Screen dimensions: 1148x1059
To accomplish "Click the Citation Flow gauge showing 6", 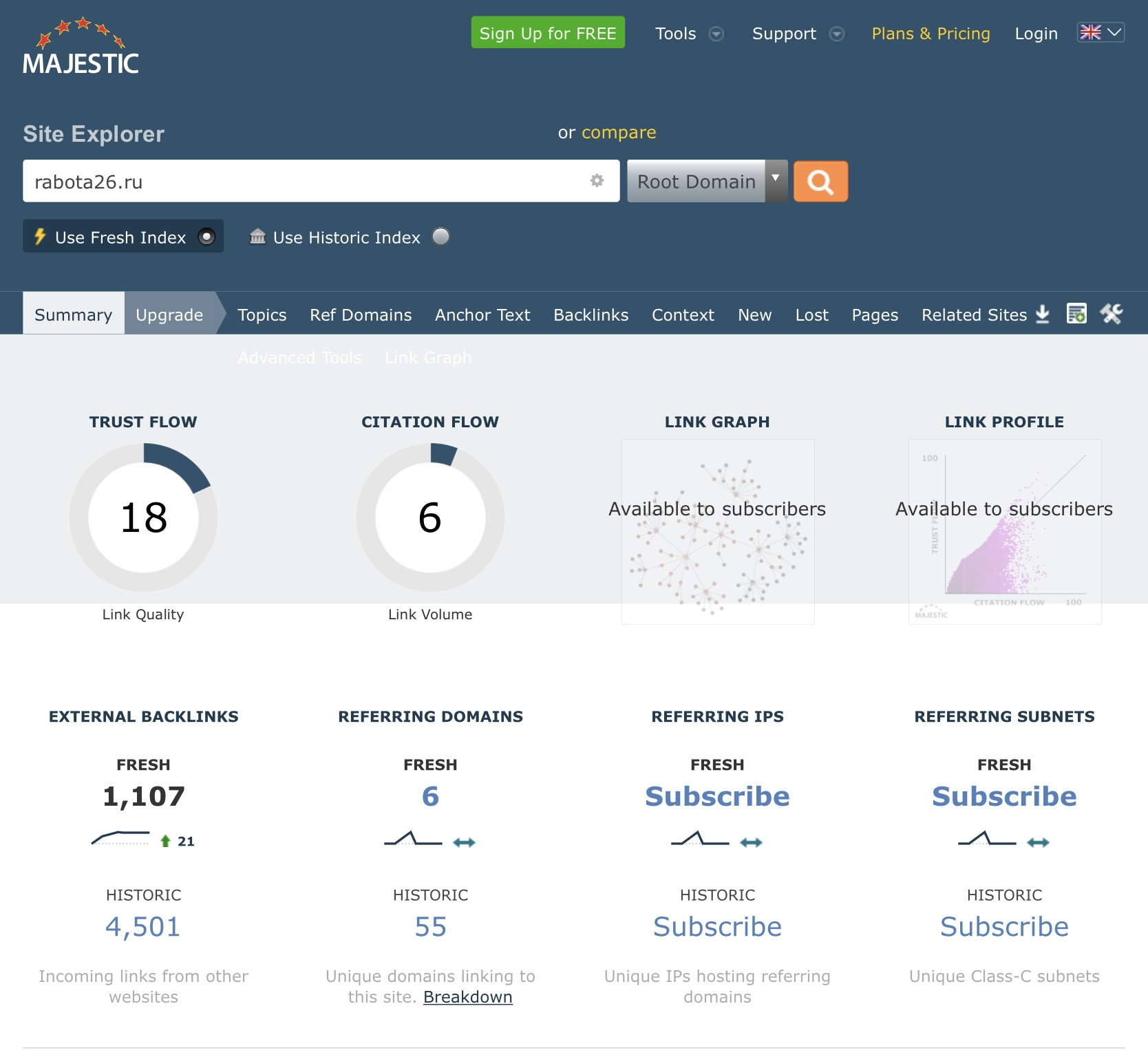I will [x=430, y=517].
